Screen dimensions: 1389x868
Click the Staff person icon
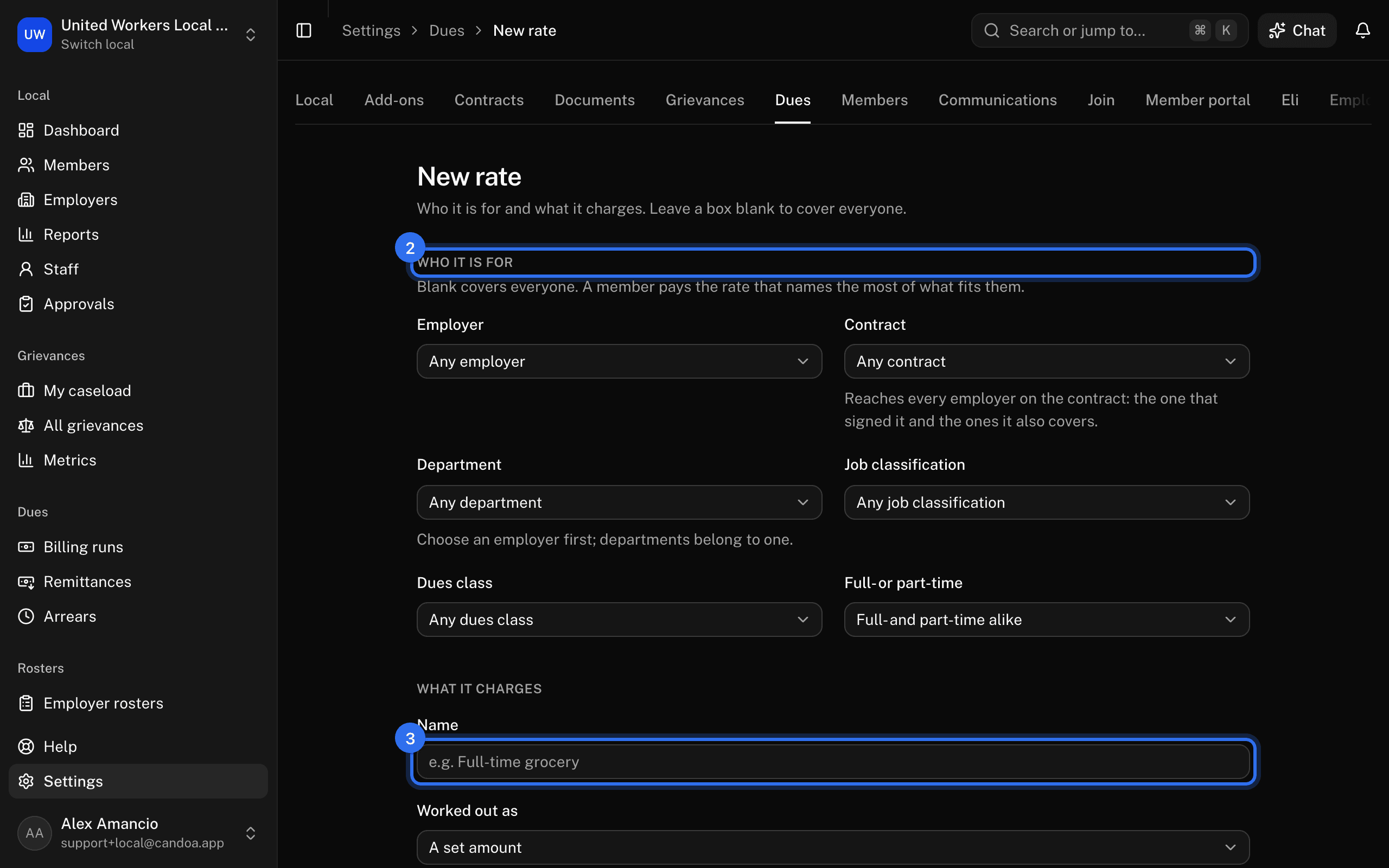26,269
